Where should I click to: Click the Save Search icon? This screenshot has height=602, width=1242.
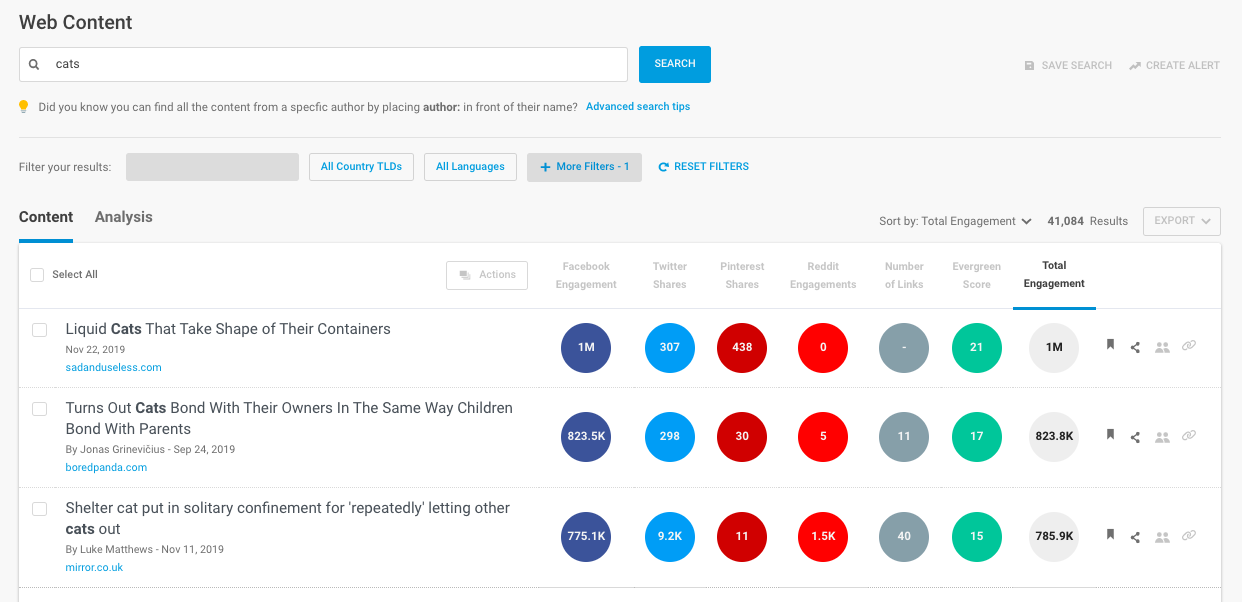(x=1029, y=65)
